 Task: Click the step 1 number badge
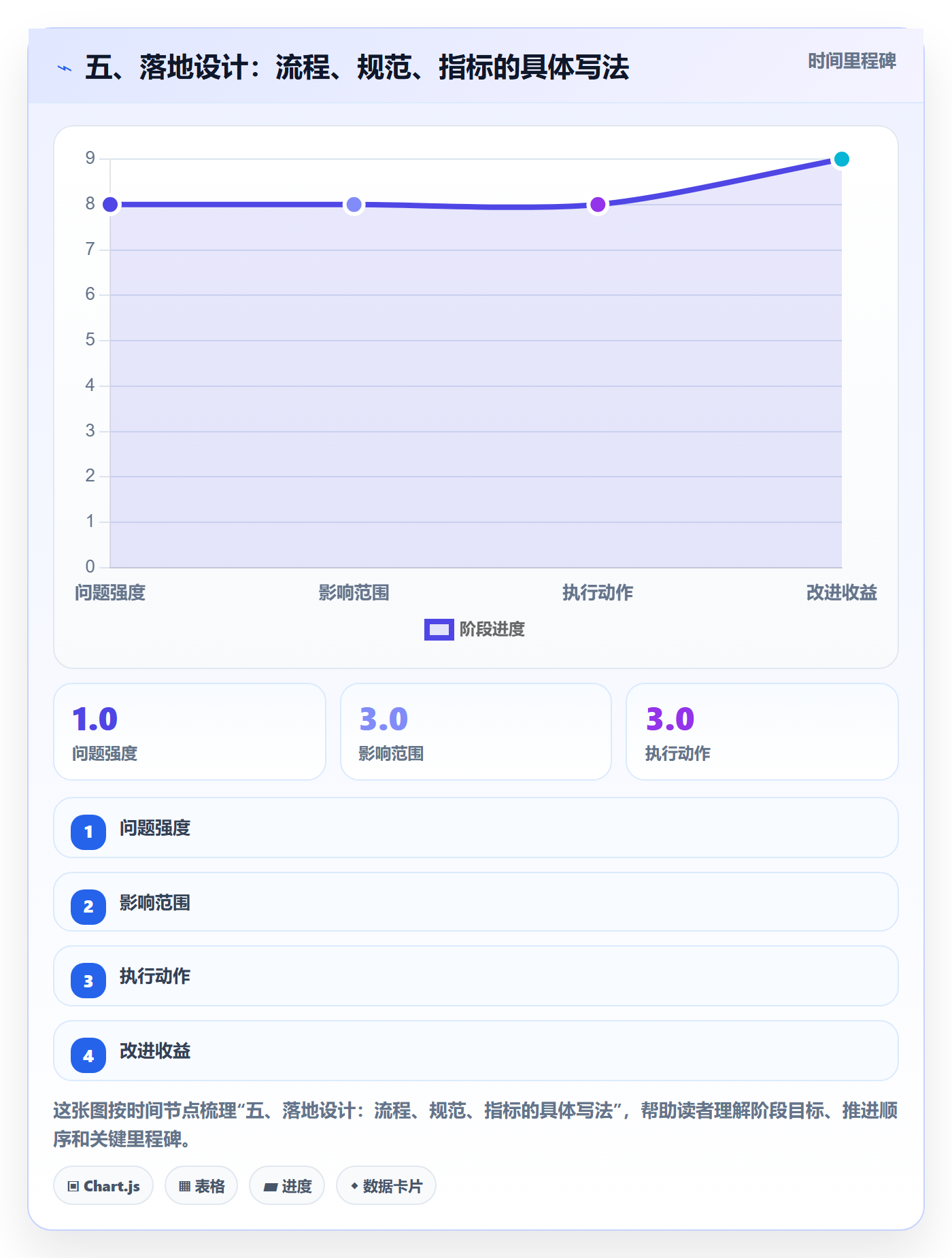(x=88, y=832)
